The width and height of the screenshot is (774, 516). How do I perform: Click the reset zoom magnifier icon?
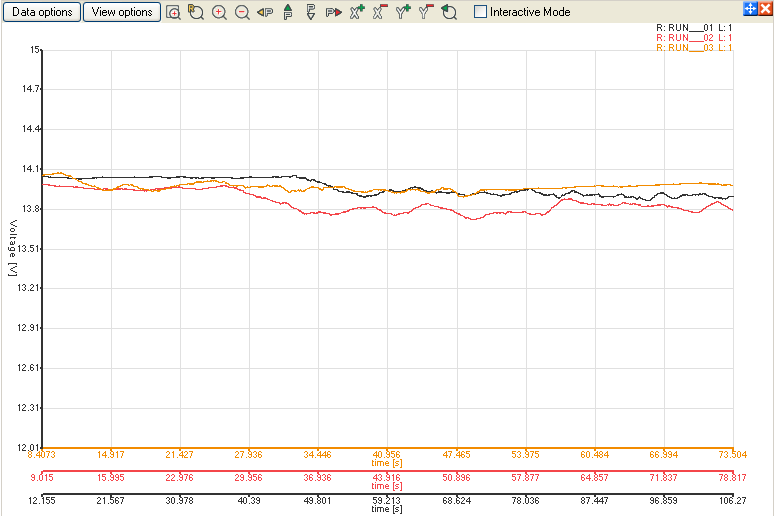tap(196, 13)
